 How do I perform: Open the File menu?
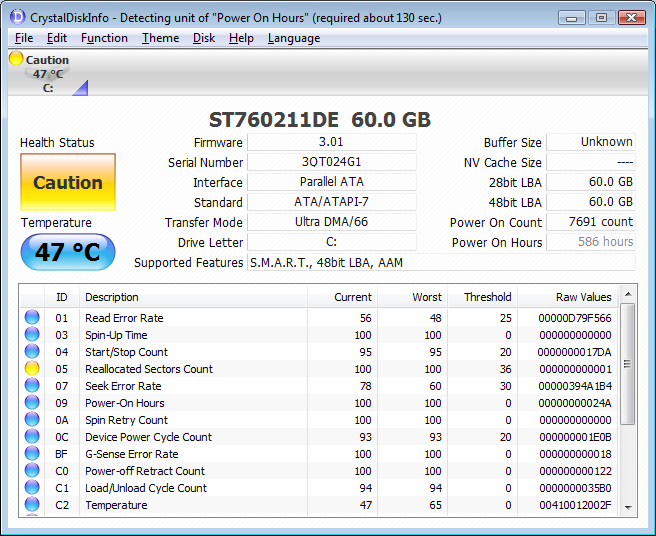(x=24, y=38)
